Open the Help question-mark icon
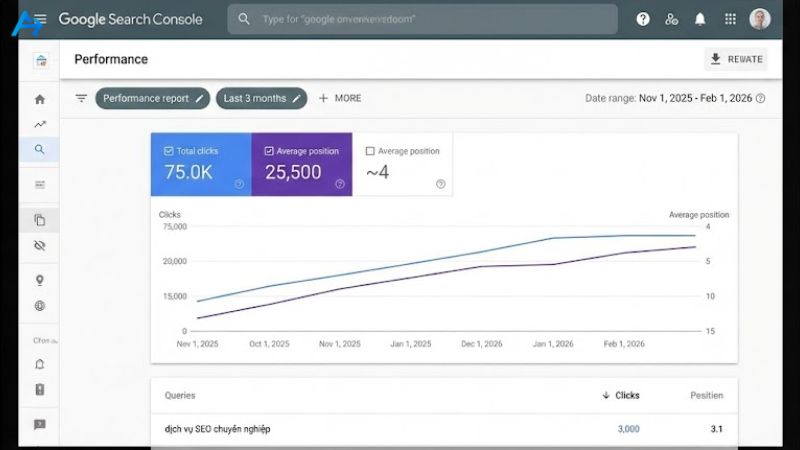Image resolution: width=800 pixels, height=450 pixels. tap(643, 19)
